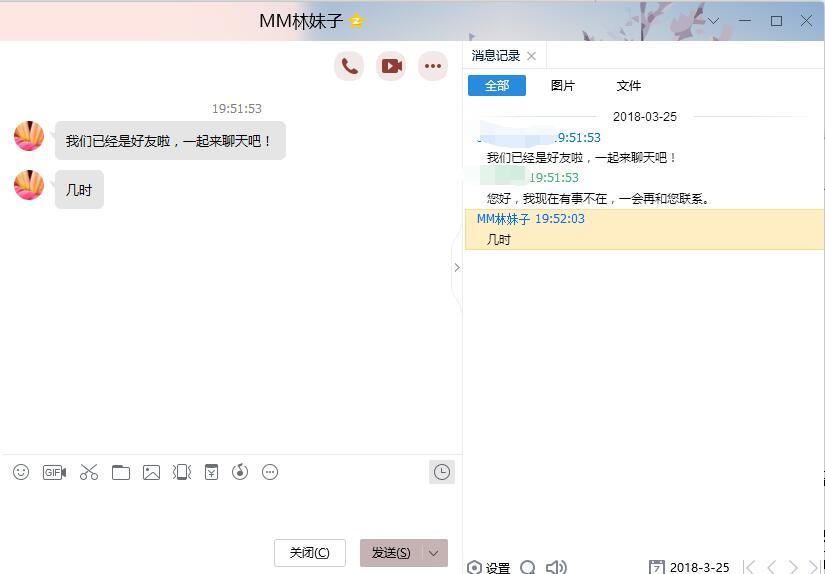
Task: Click the music sharing icon
Action: [x=240, y=472]
